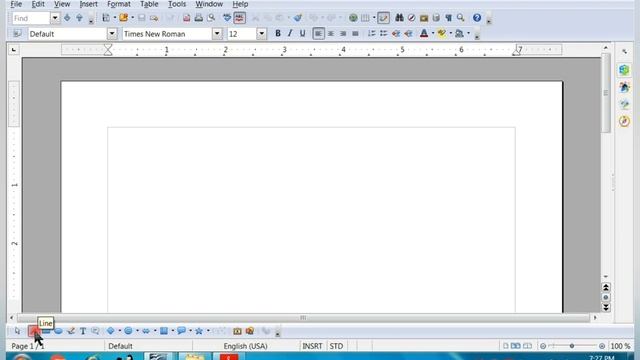The image size is (640, 360).
Task: Click the zoom slider handle in status bar
Action: tap(572, 346)
